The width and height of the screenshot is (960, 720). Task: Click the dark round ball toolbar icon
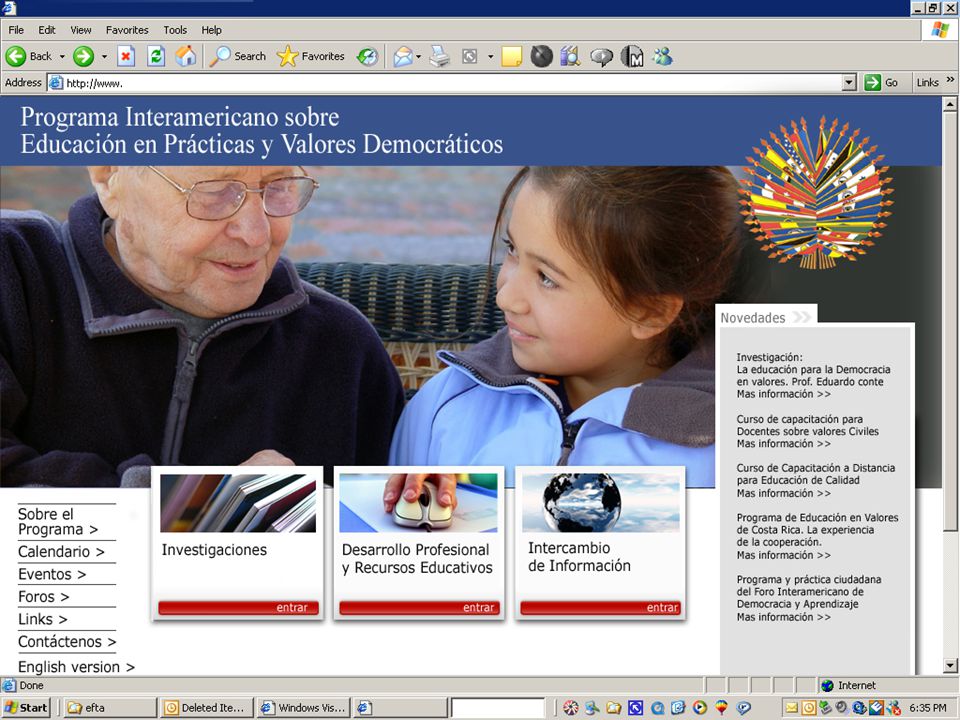point(541,56)
